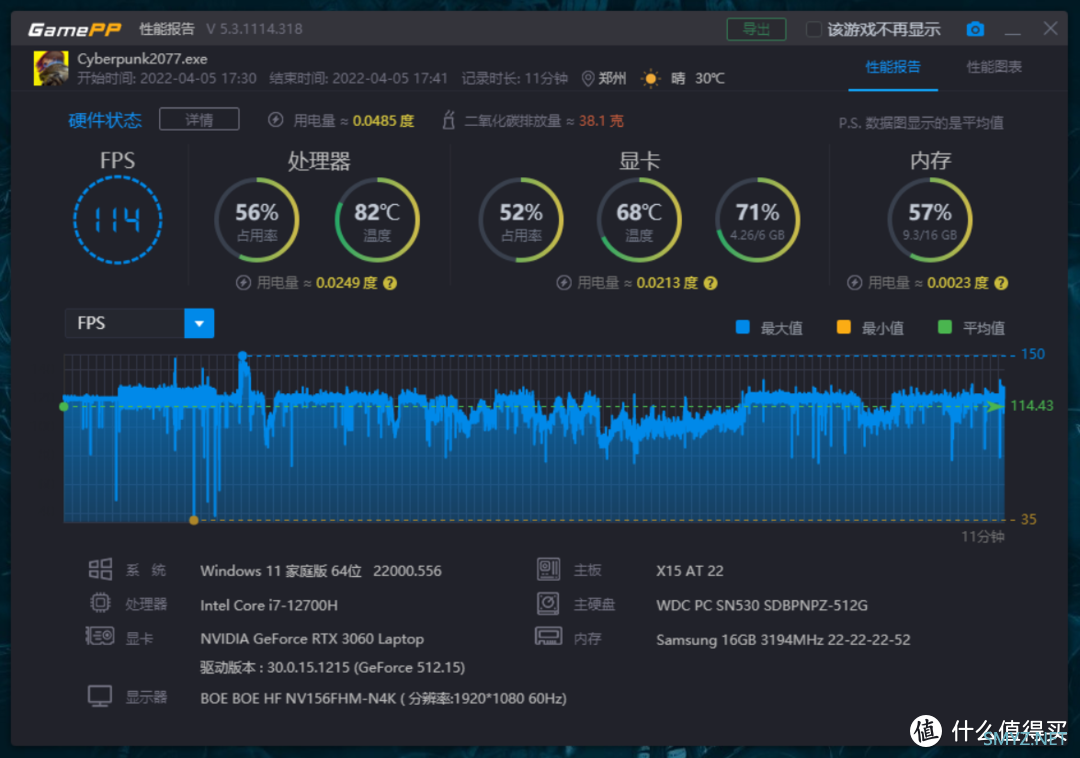The image size is (1080, 758).
Task: Click the Intel Core i7-12700H text
Action: pyautogui.click(x=269, y=605)
